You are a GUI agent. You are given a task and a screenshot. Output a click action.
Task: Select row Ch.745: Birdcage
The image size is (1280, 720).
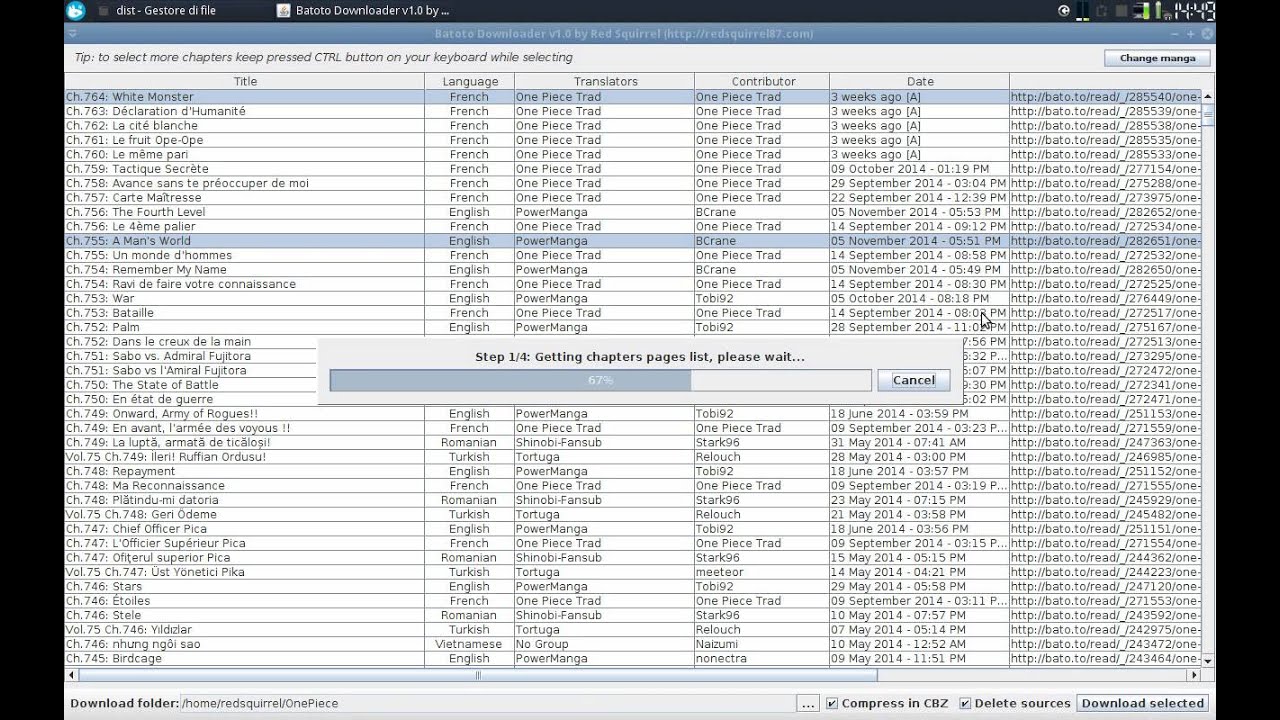point(633,659)
